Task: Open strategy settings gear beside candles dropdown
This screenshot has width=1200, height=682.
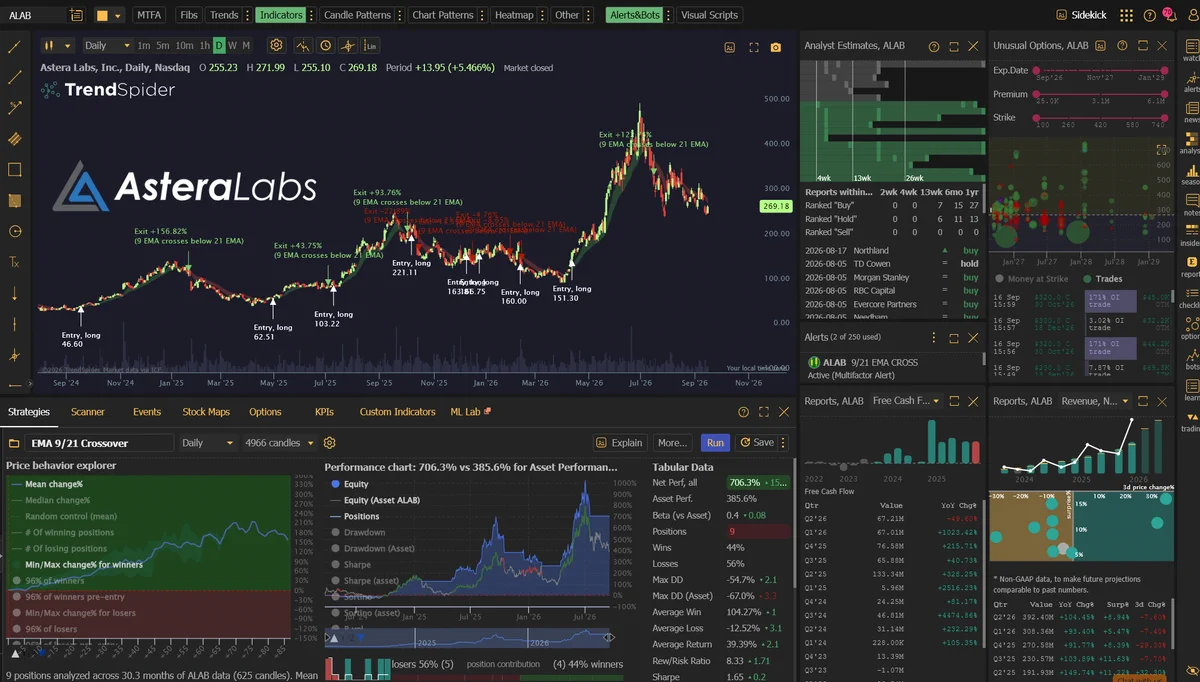Action: 330,443
